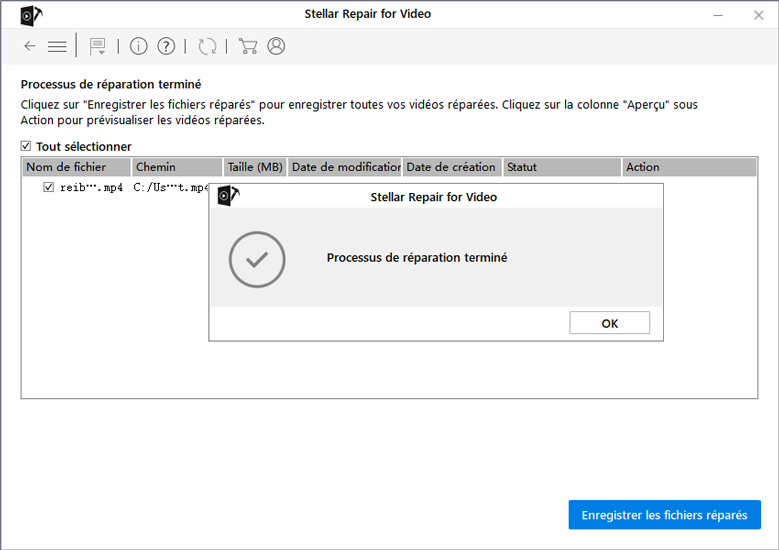Click the Statut column header
Image resolution: width=779 pixels, height=550 pixels.
(x=562, y=167)
